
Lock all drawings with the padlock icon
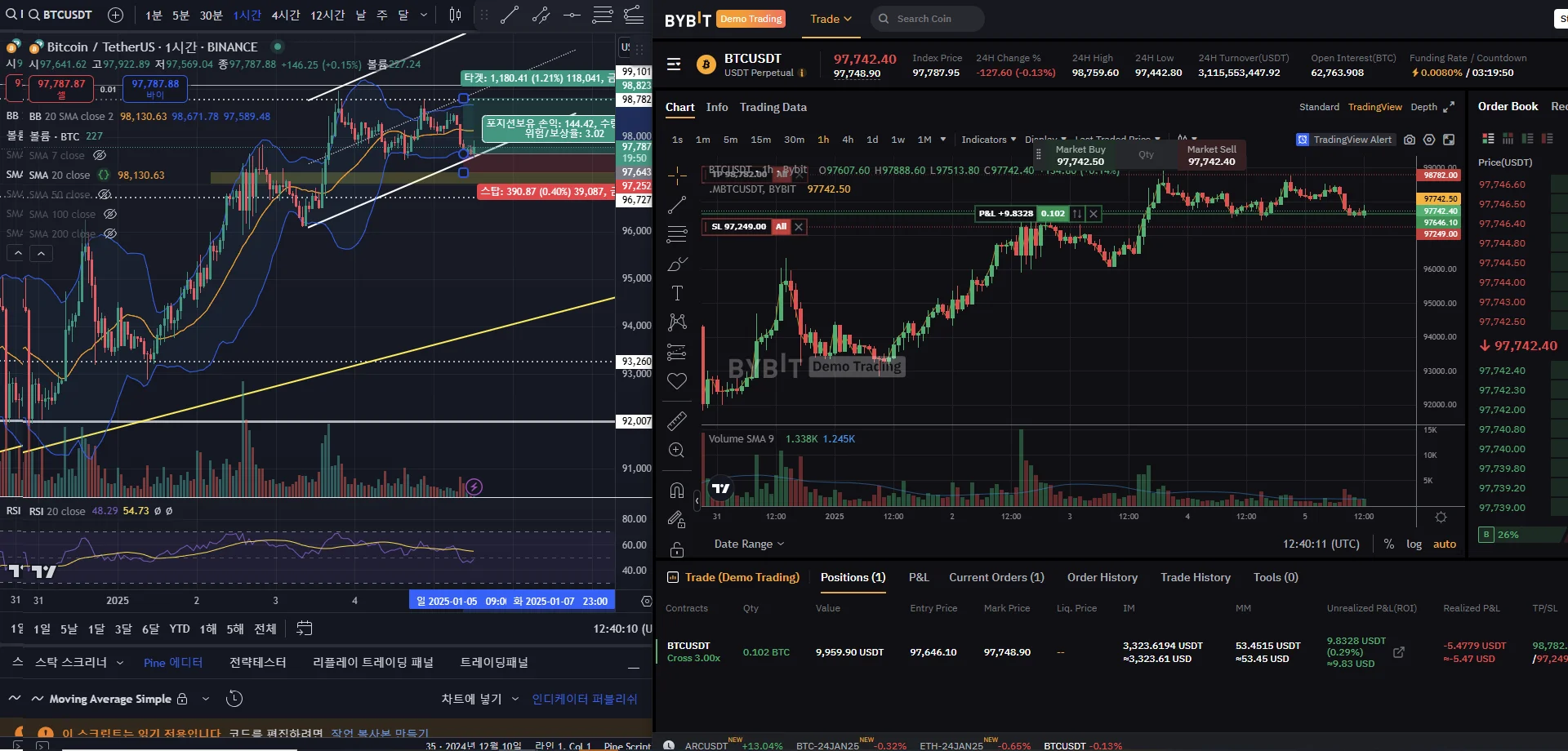point(677,549)
